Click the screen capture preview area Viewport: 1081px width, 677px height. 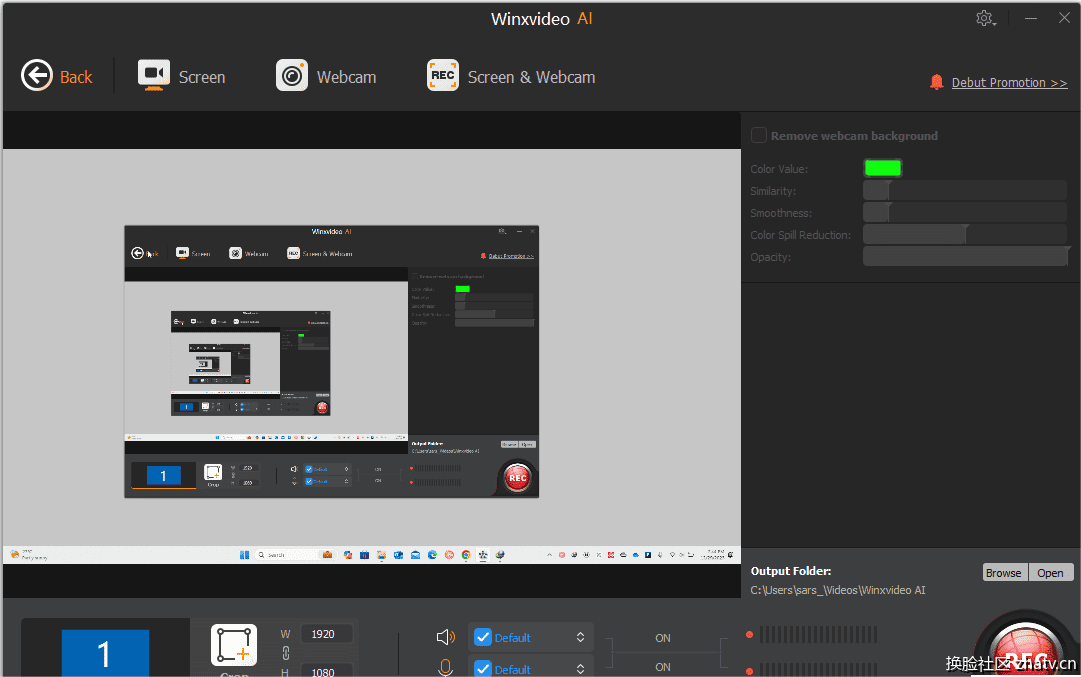[372, 356]
